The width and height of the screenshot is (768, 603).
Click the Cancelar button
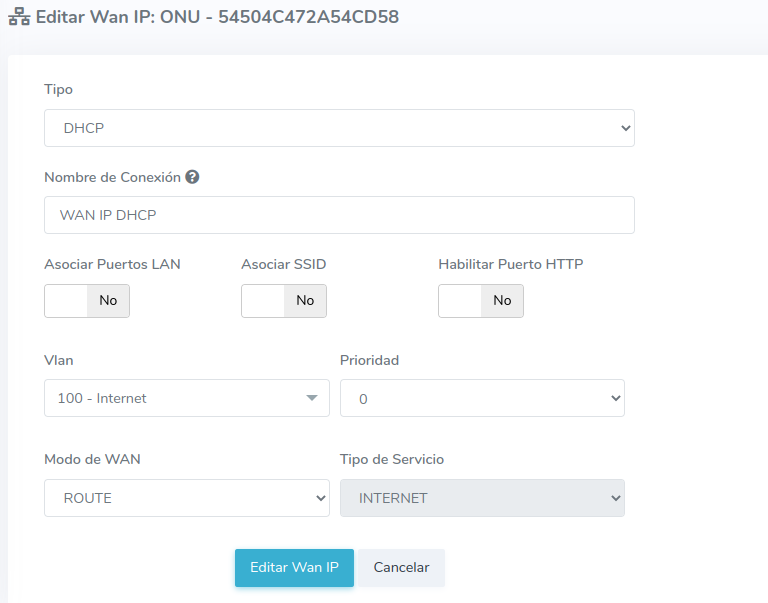click(x=401, y=567)
